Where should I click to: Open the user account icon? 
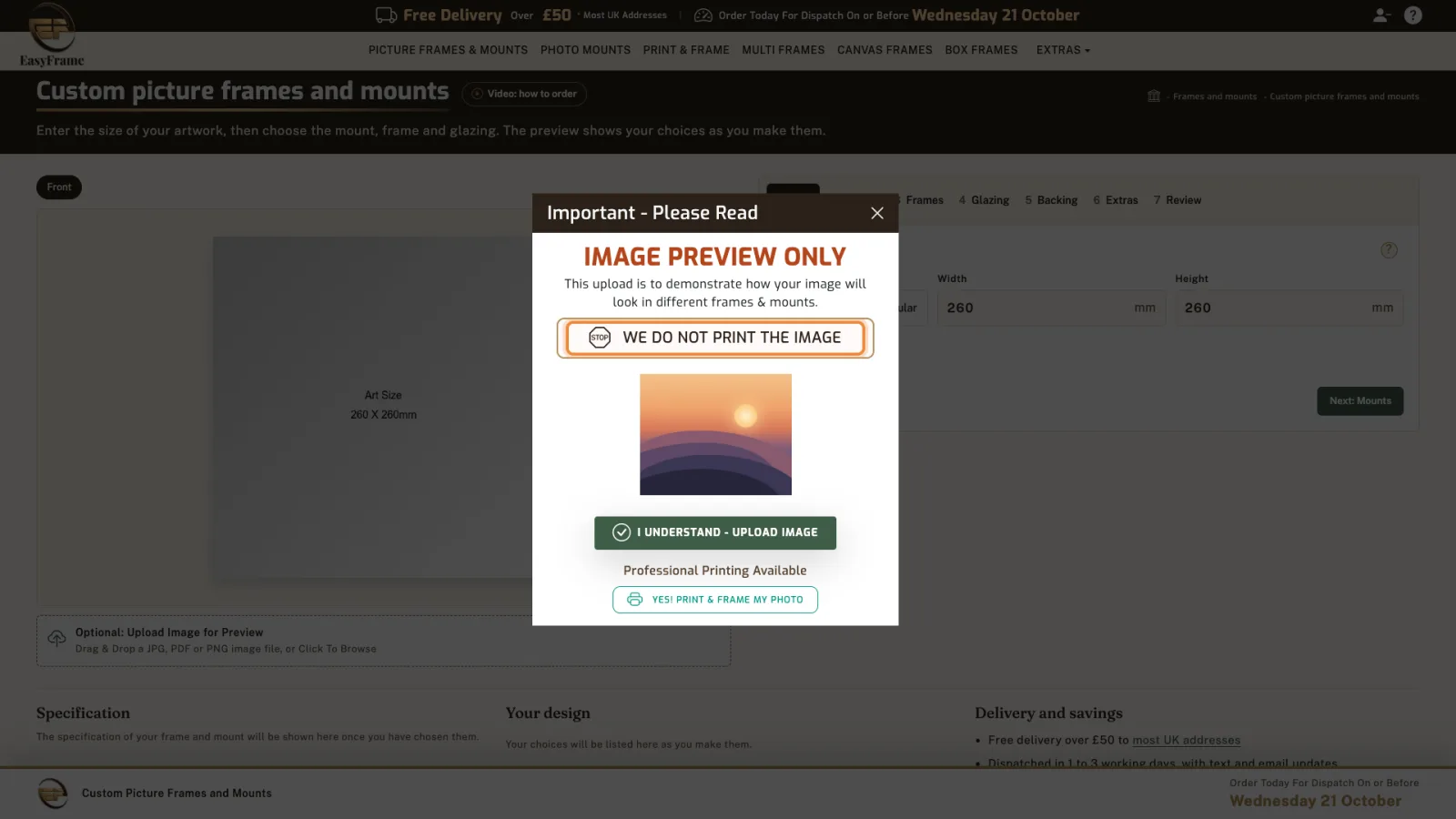(x=1381, y=15)
